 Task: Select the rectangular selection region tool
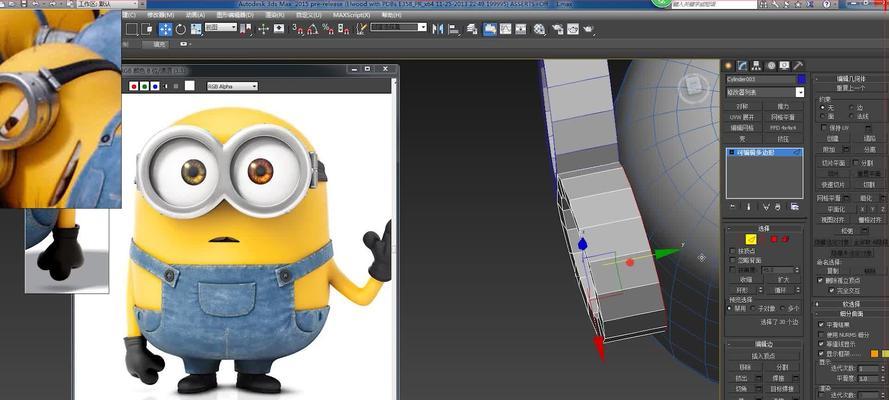point(132,29)
